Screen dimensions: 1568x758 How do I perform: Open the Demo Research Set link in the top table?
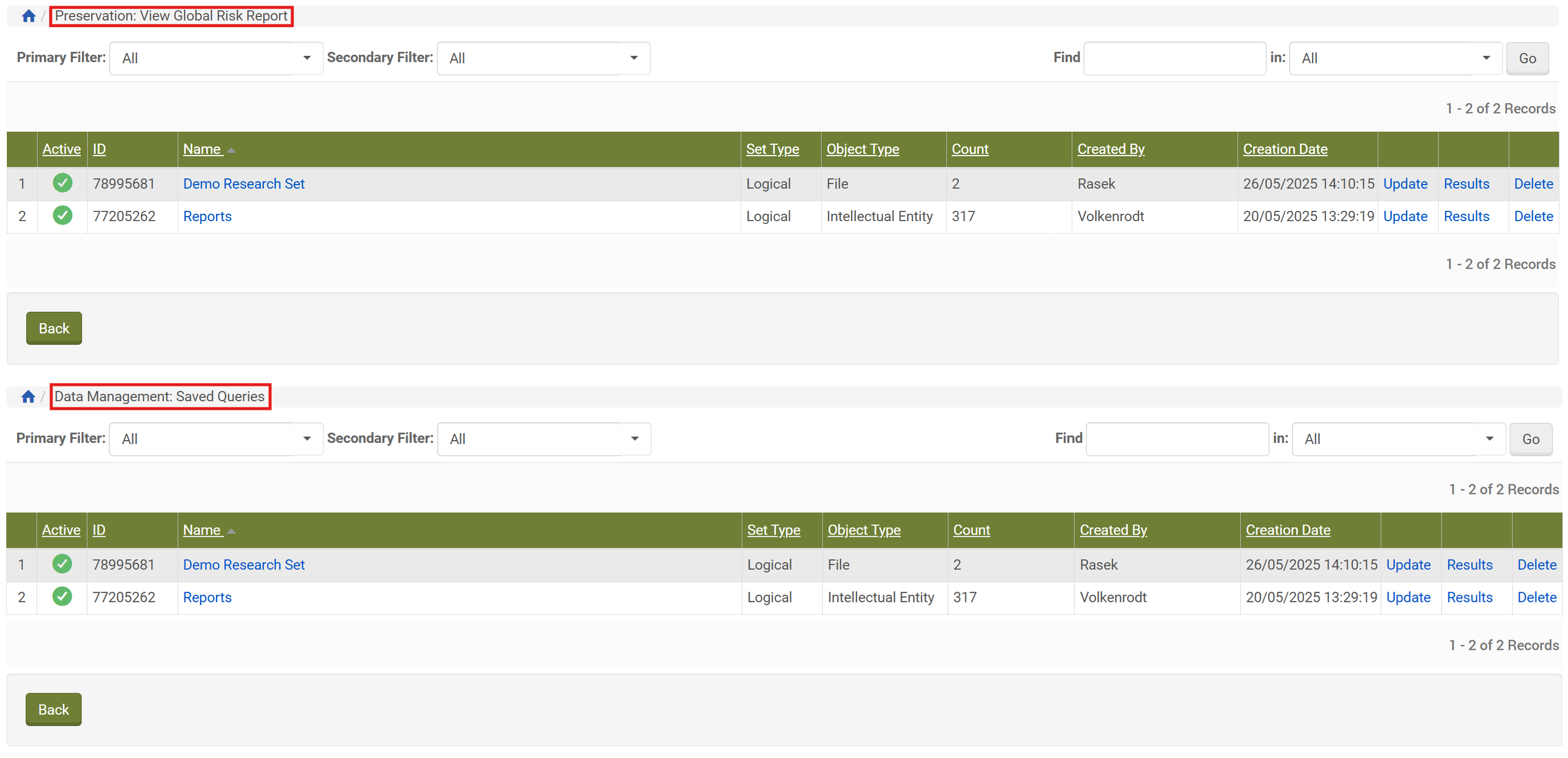pos(243,184)
